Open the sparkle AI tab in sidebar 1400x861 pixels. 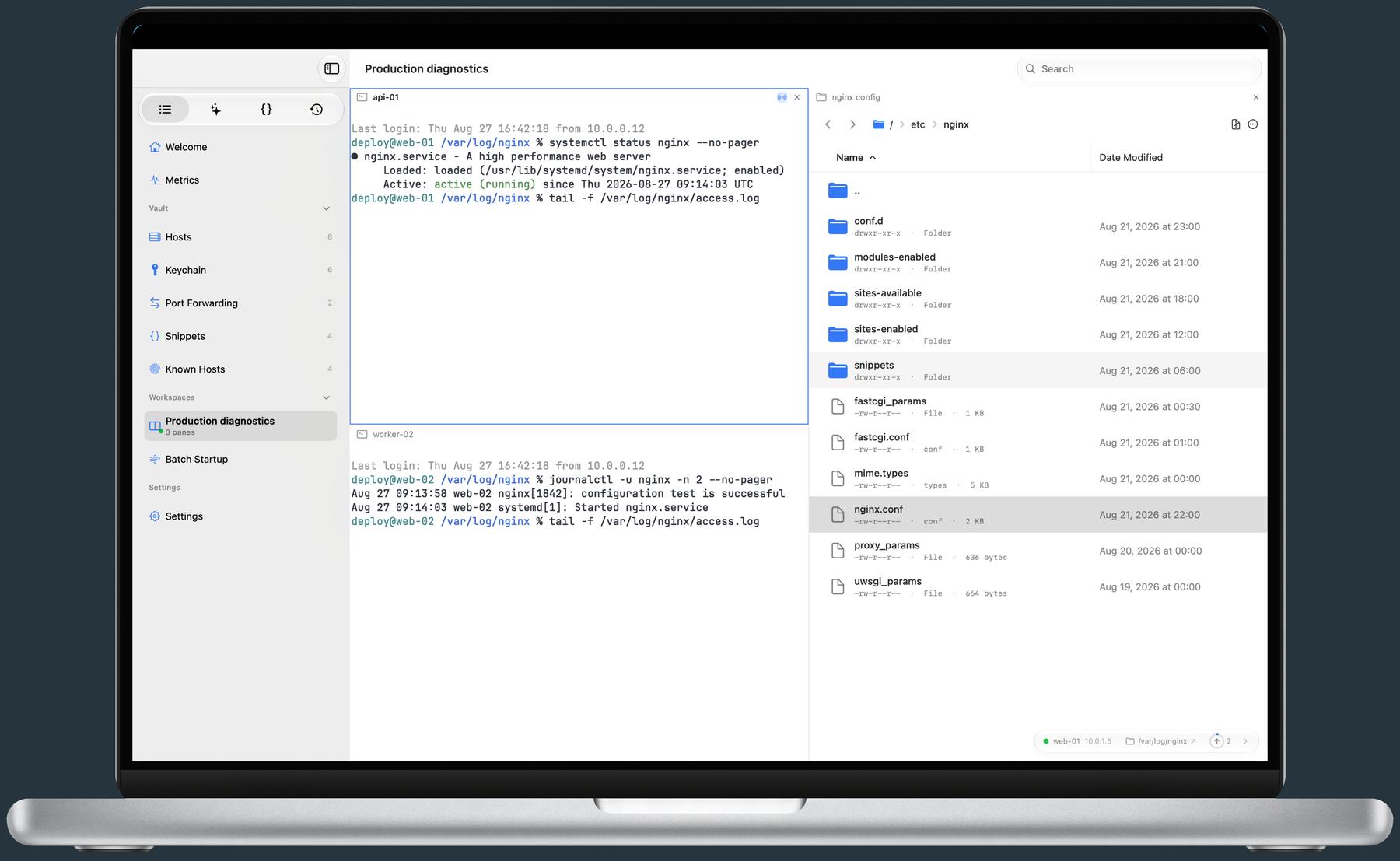pos(215,110)
